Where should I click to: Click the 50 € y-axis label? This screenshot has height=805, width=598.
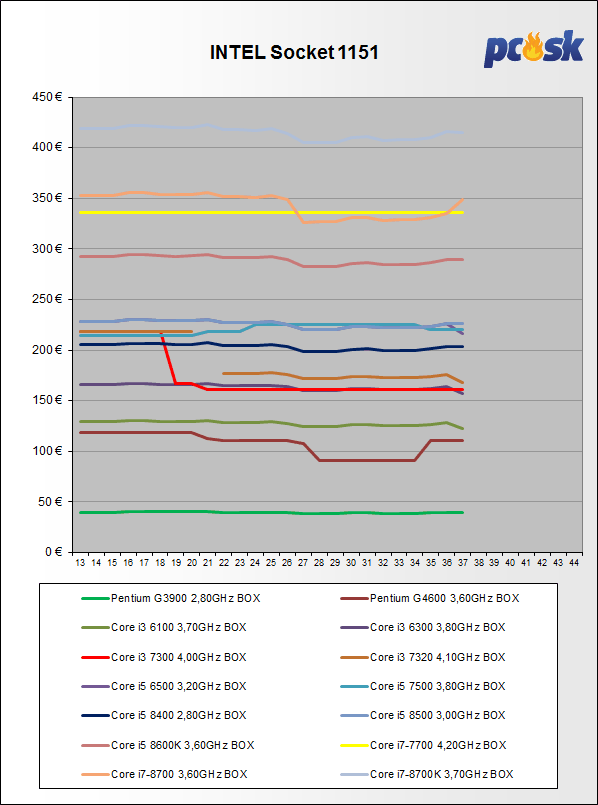[x=50, y=502]
